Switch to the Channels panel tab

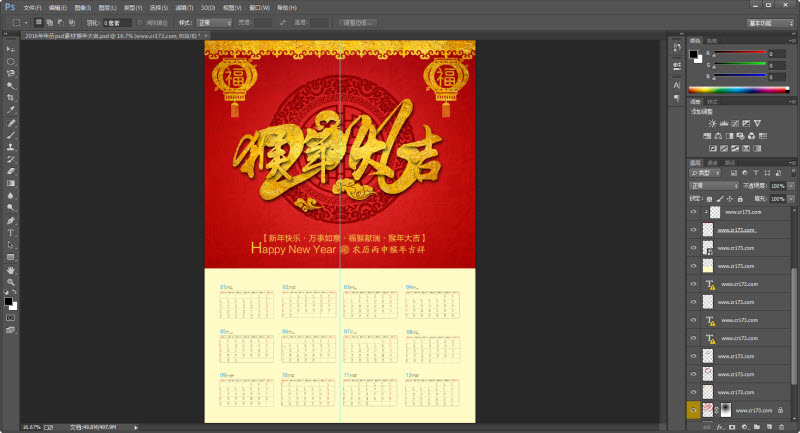coord(712,163)
